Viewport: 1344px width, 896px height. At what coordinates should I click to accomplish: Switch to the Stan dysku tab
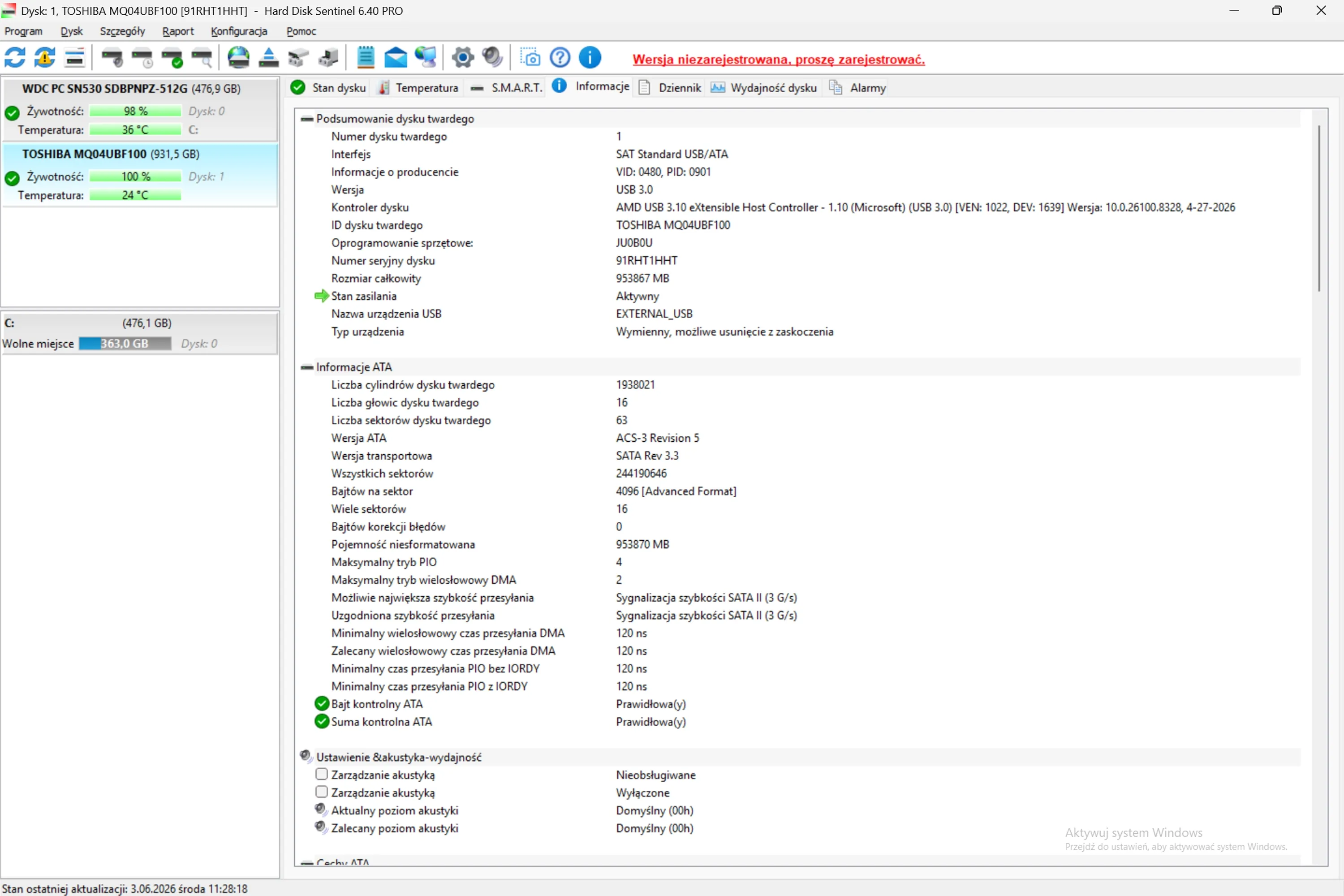click(328, 87)
